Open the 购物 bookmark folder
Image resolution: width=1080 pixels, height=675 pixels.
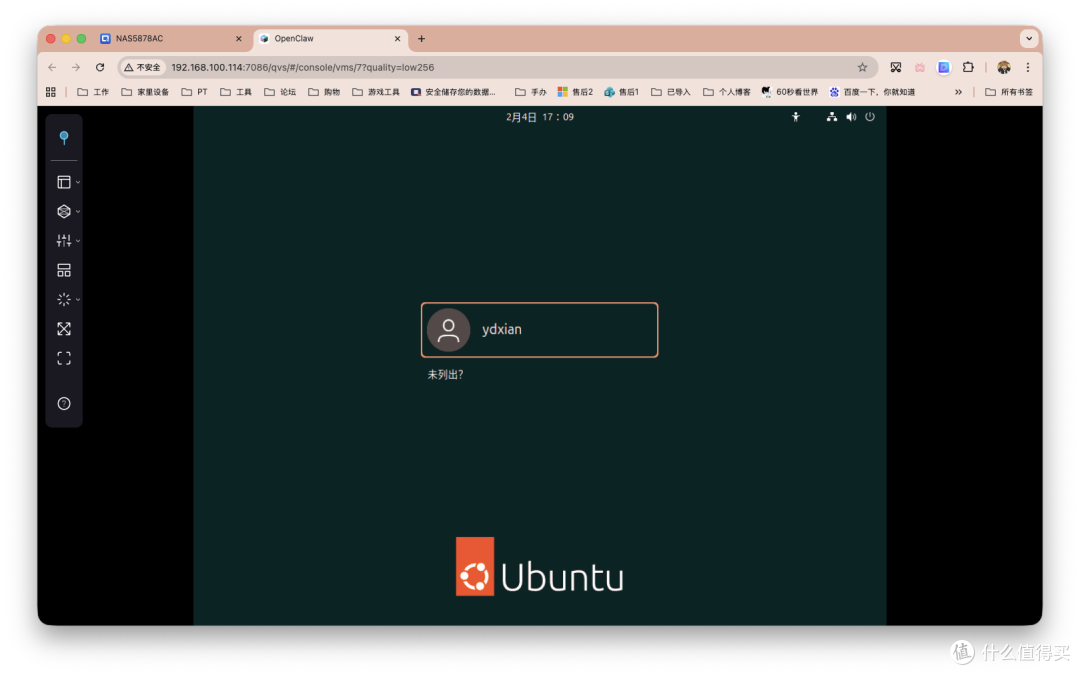(324, 92)
